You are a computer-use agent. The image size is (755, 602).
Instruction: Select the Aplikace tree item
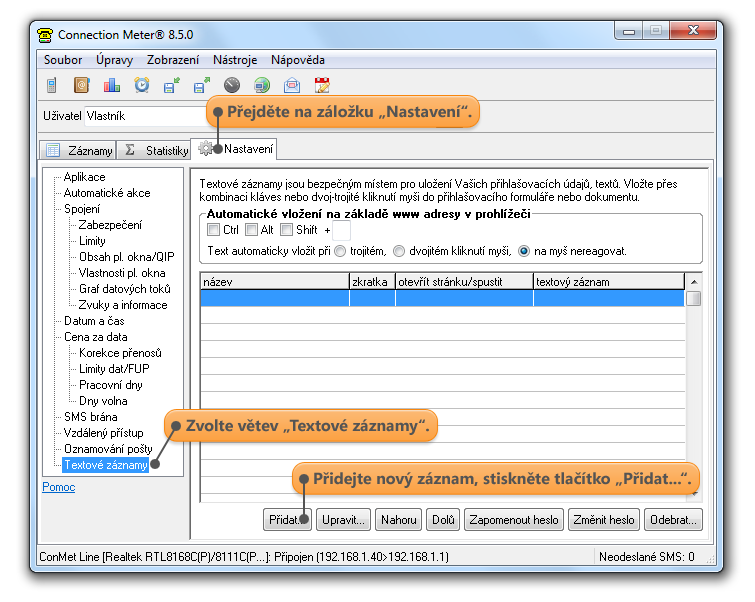(84, 177)
